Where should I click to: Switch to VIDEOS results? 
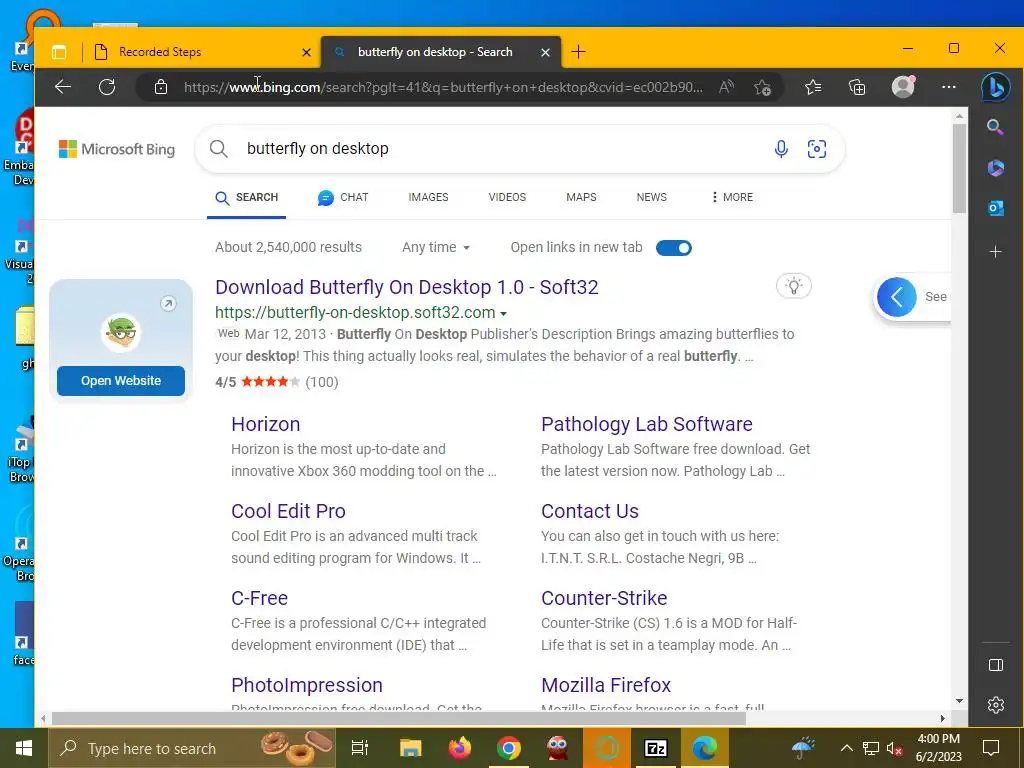(507, 197)
